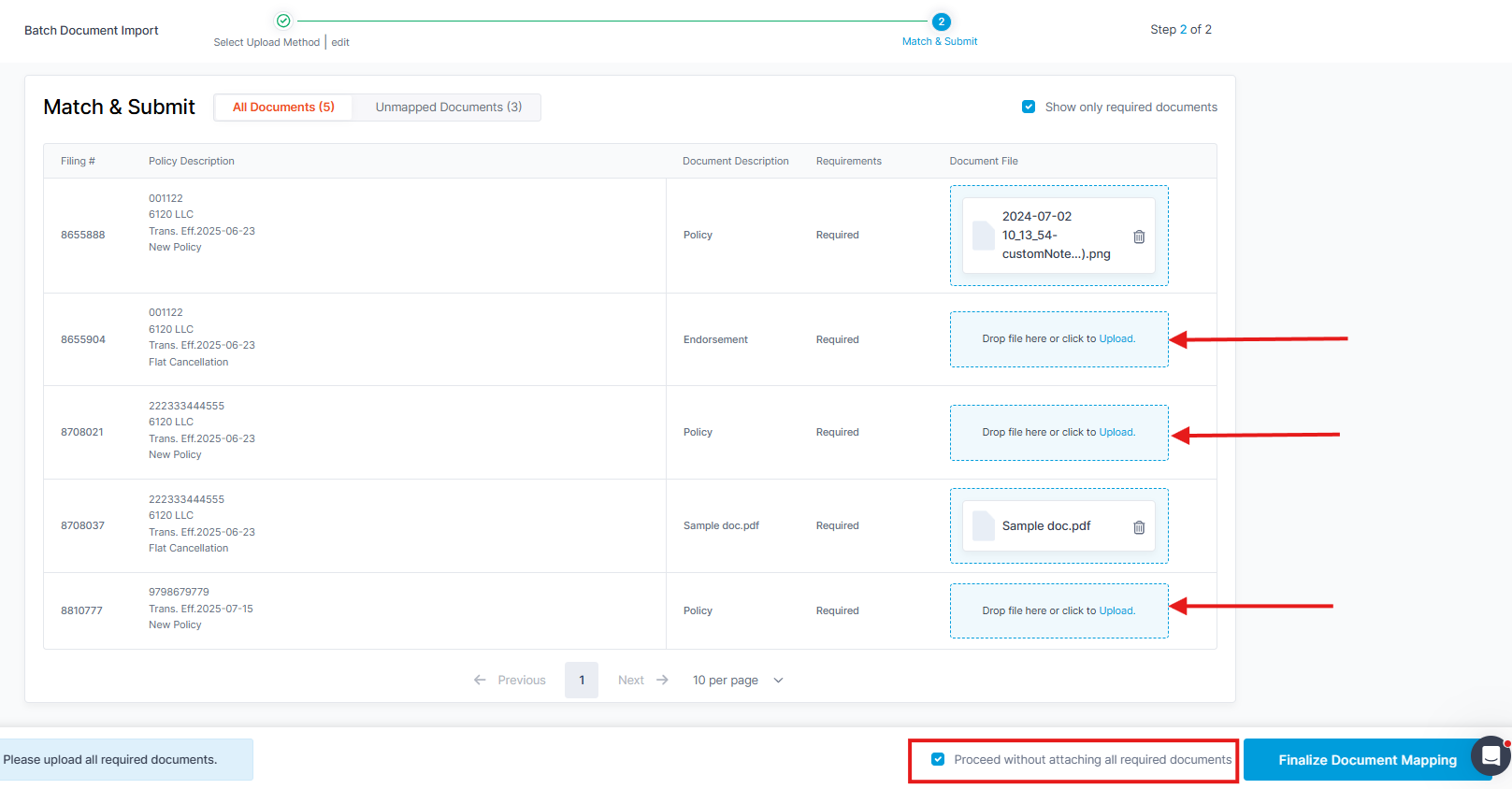Click Upload link for filing 8810777
This screenshot has width=1512, height=789.
point(1116,610)
